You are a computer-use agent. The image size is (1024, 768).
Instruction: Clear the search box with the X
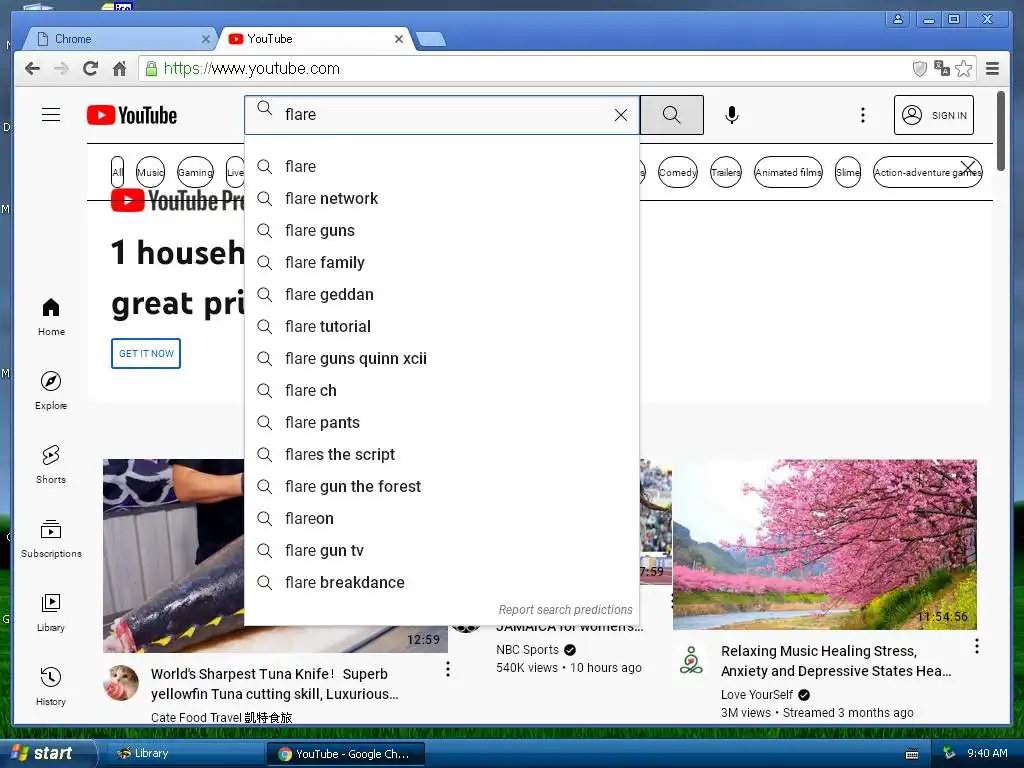(621, 116)
